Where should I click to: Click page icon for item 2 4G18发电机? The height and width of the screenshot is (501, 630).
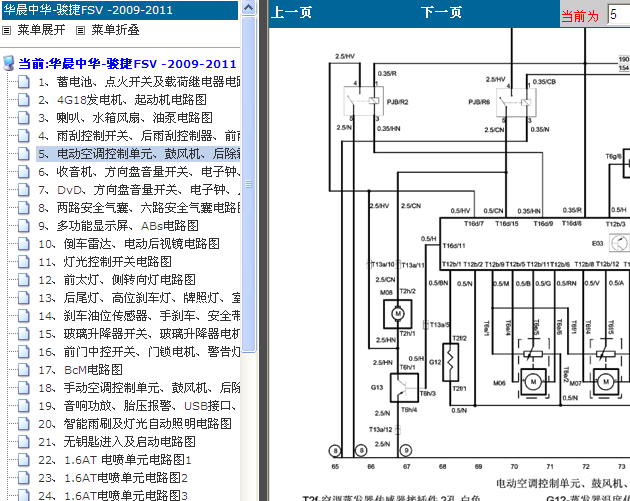[x=24, y=100]
